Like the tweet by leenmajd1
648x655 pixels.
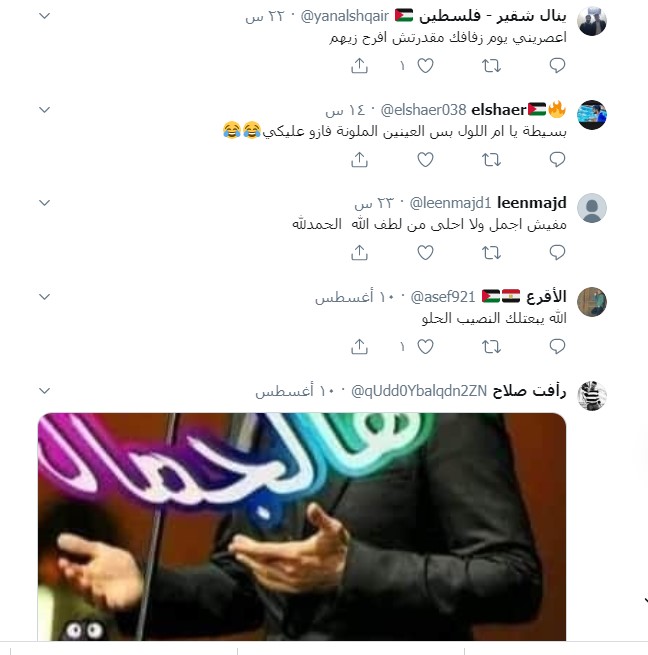point(425,253)
